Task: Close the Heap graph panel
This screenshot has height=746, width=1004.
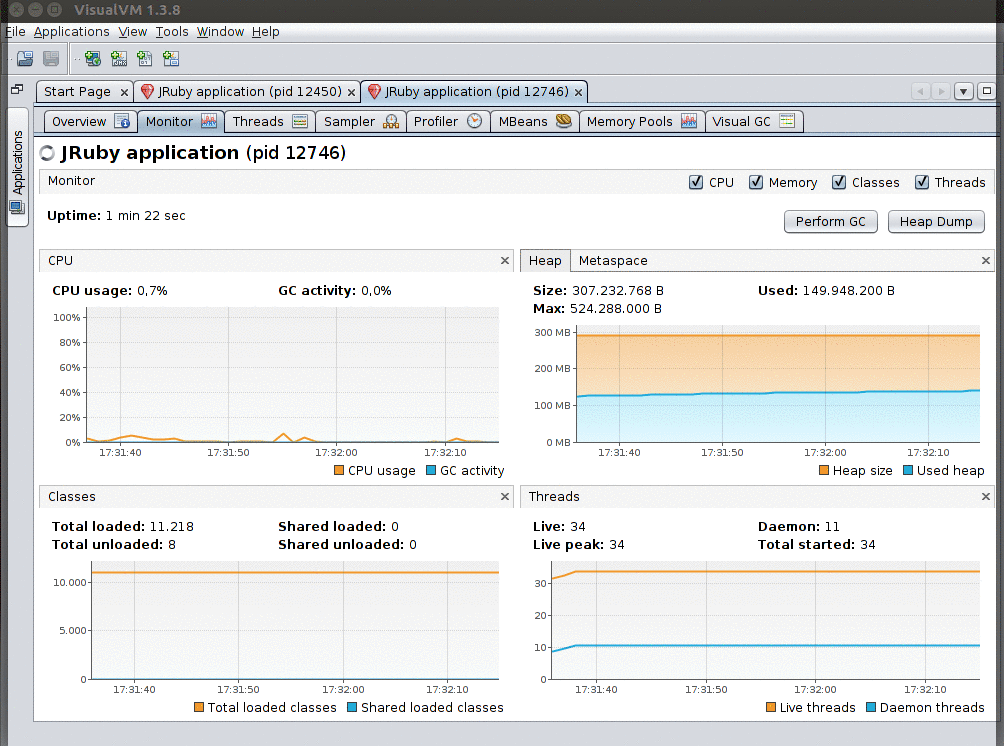Action: tap(985, 261)
